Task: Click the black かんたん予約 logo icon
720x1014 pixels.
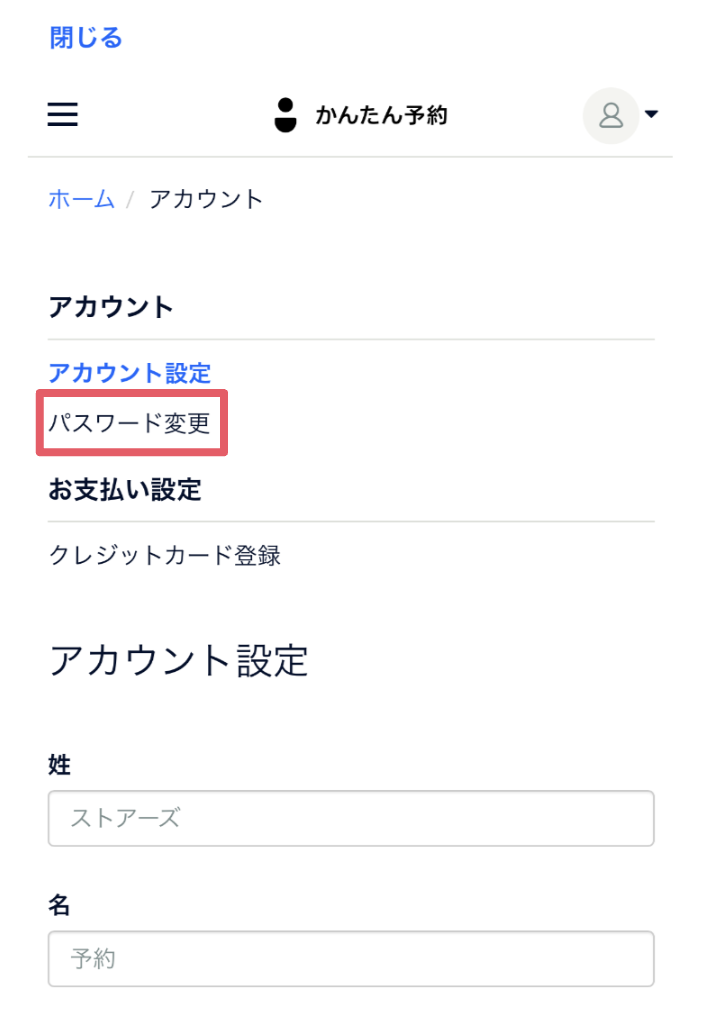Action: (285, 115)
